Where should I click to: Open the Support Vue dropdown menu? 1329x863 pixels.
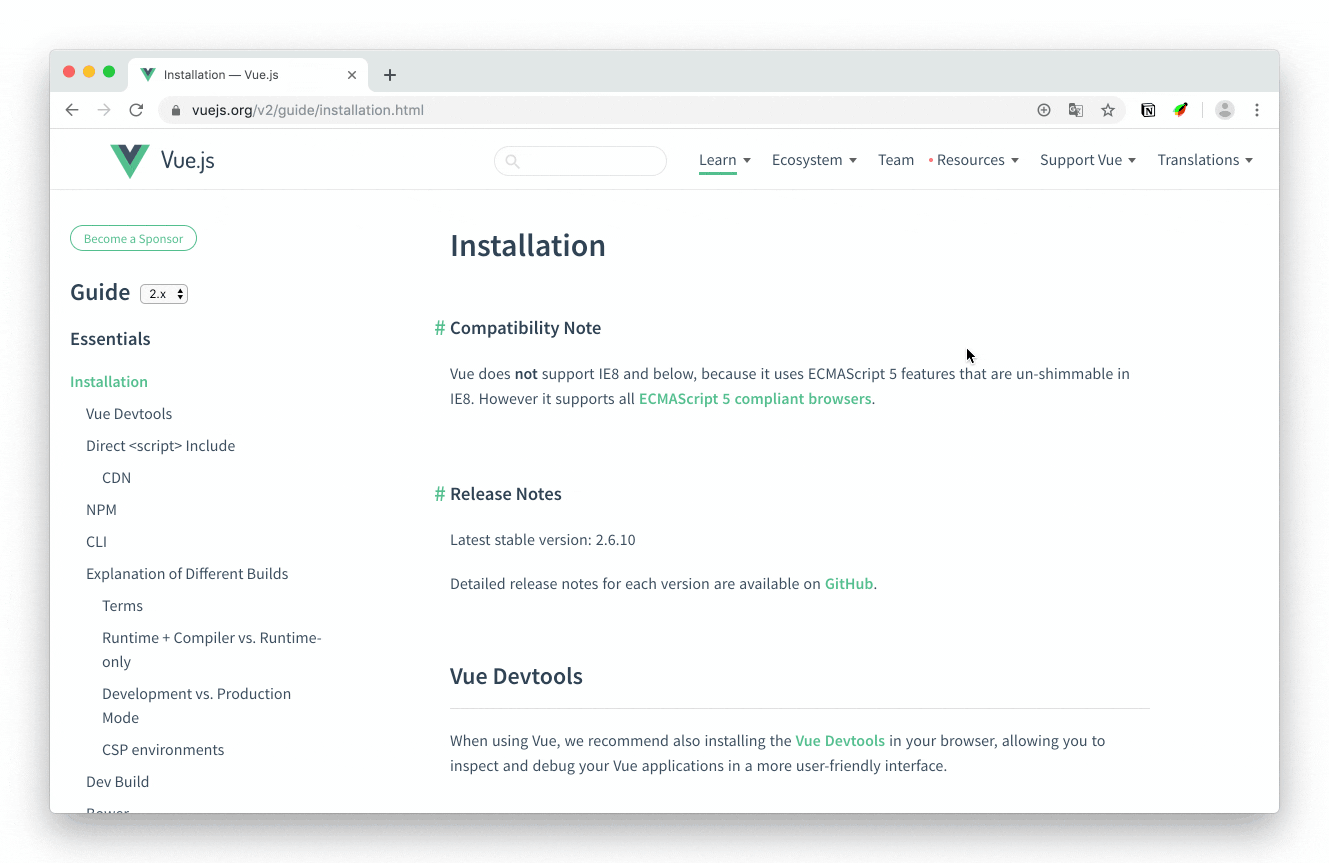click(x=1088, y=160)
